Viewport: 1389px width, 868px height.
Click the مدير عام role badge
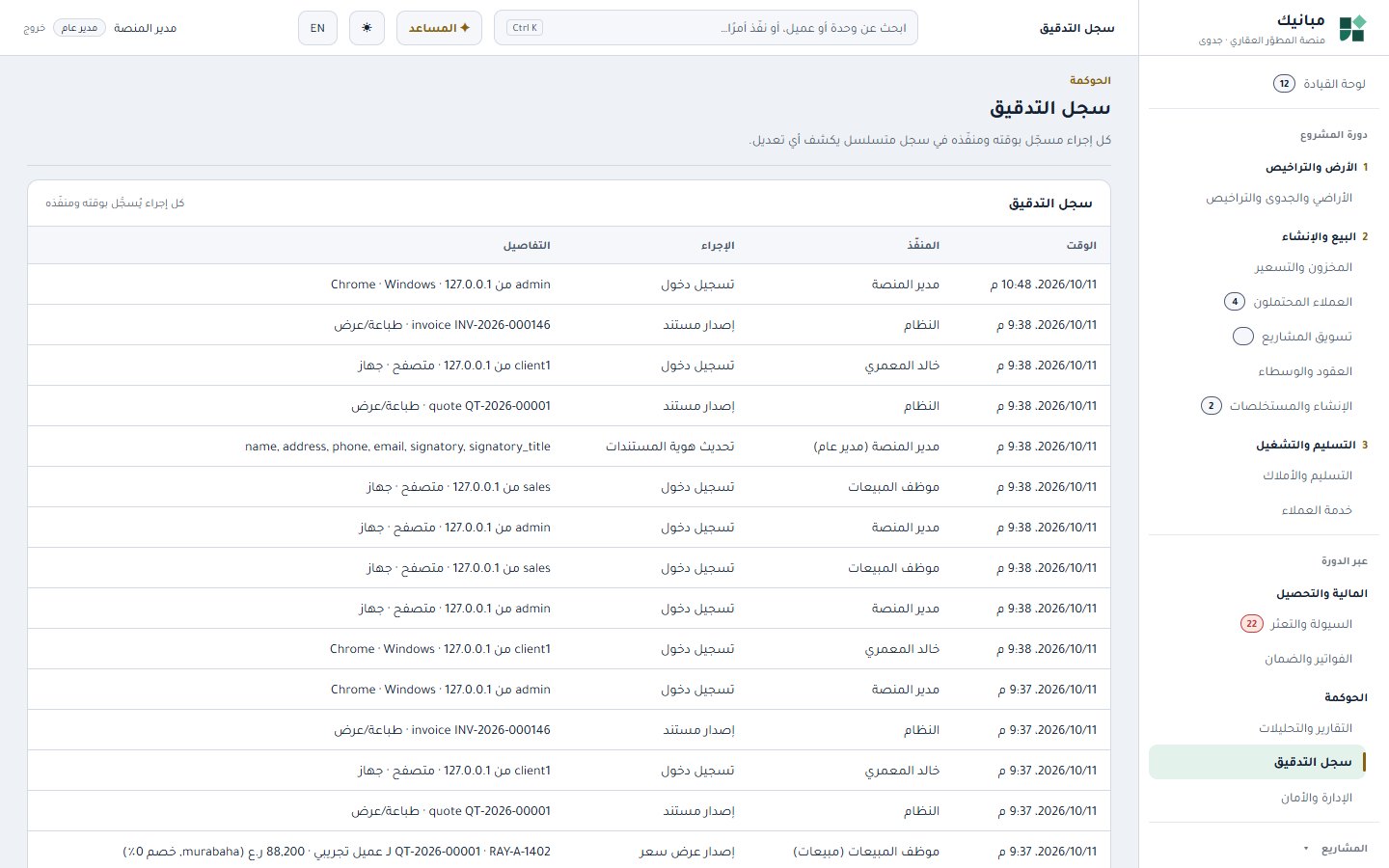tap(79, 28)
